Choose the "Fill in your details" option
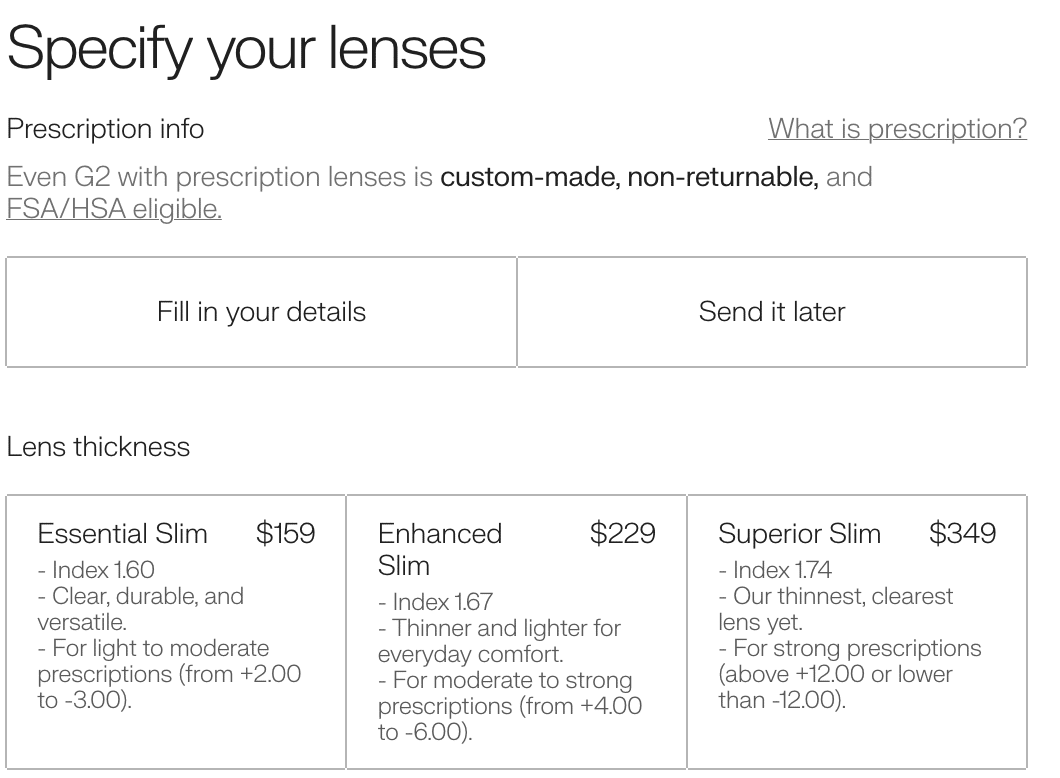This screenshot has width=1060, height=778. [261, 312]
